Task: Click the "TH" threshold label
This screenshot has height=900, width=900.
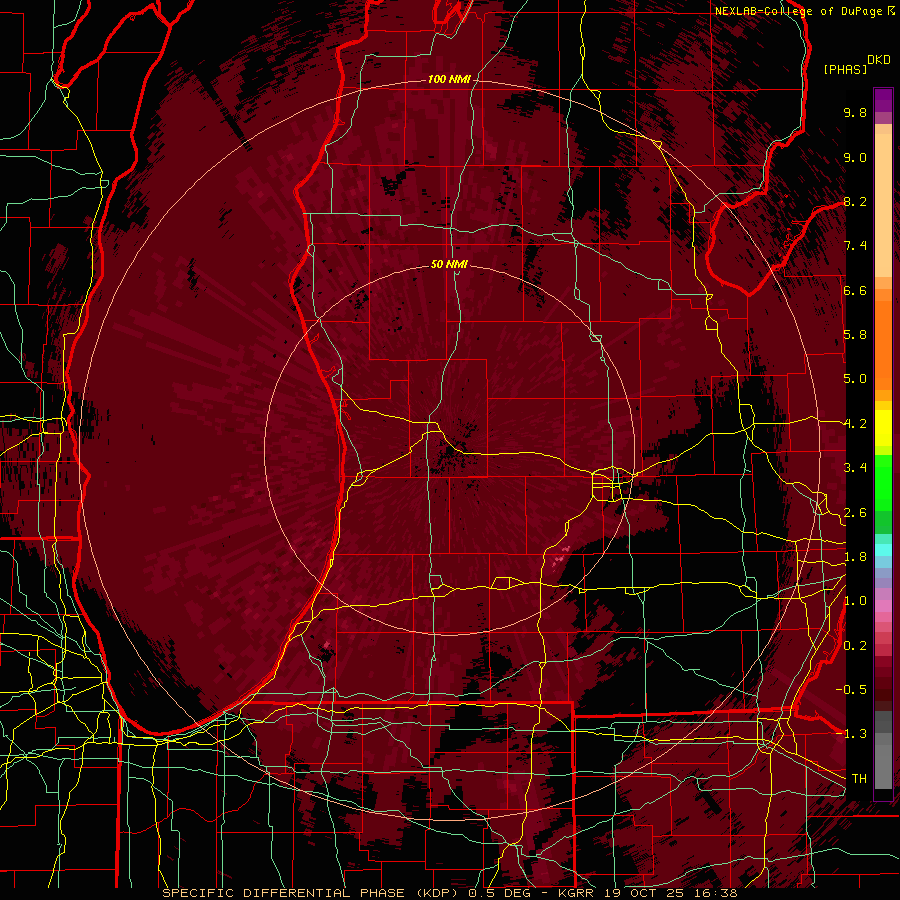Action: pos(859,779)
